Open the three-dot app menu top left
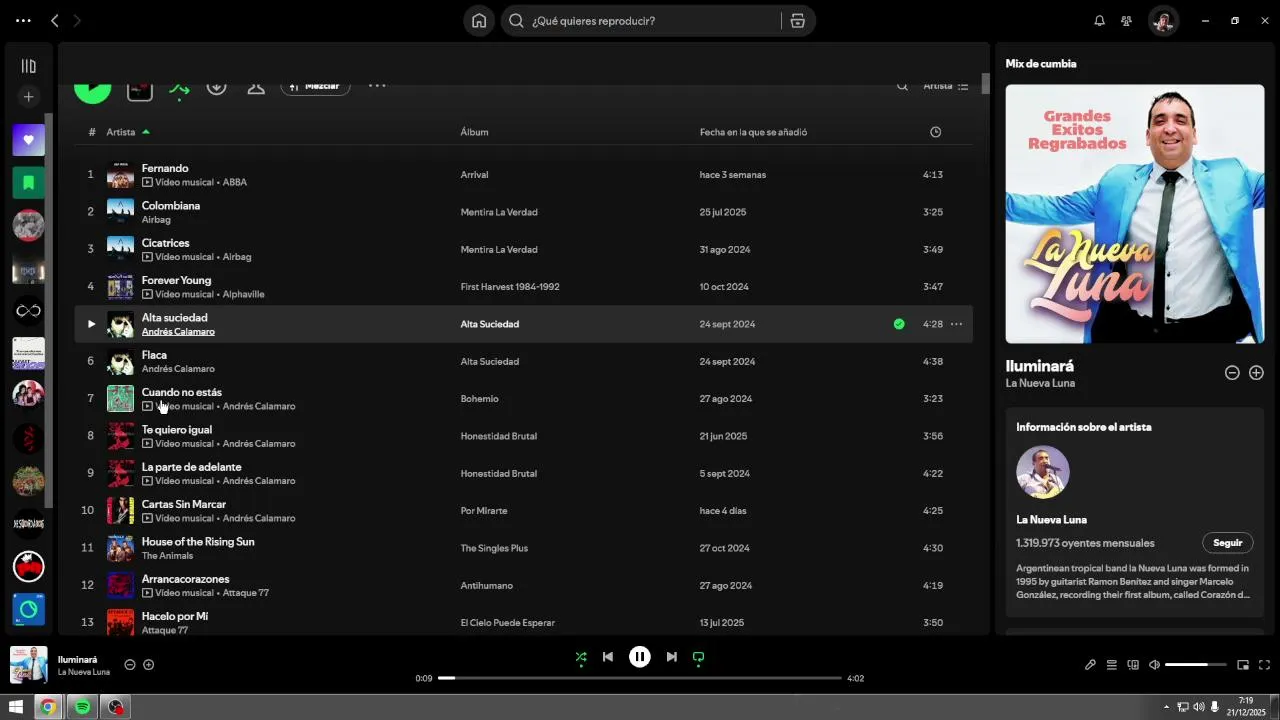 (x=23, y=21)
